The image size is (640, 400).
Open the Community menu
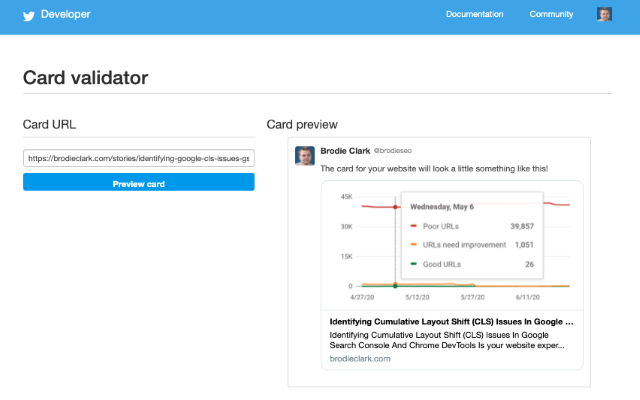[x=551, y=15]
